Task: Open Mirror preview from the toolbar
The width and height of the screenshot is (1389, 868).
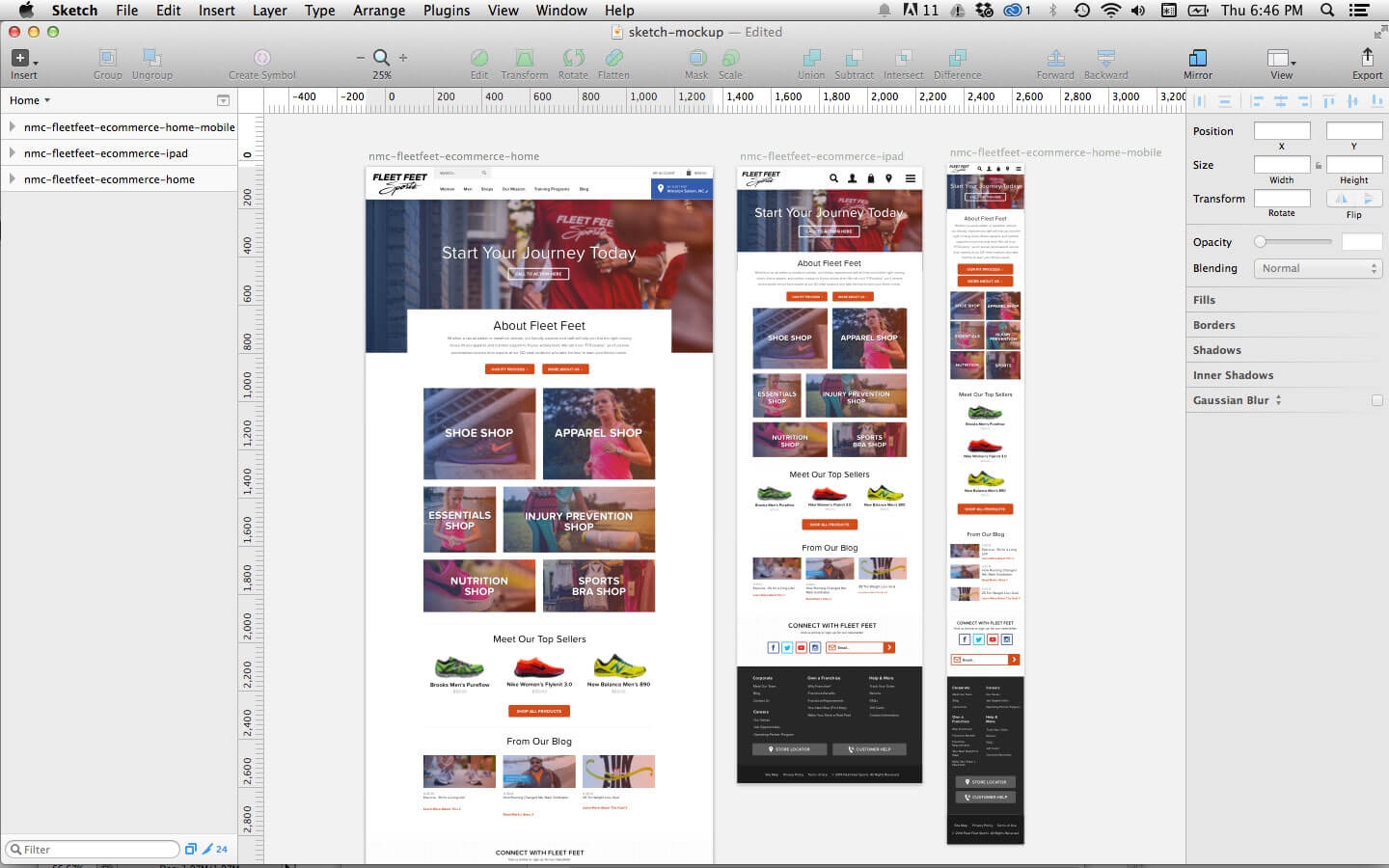Action: [1197, 58]
